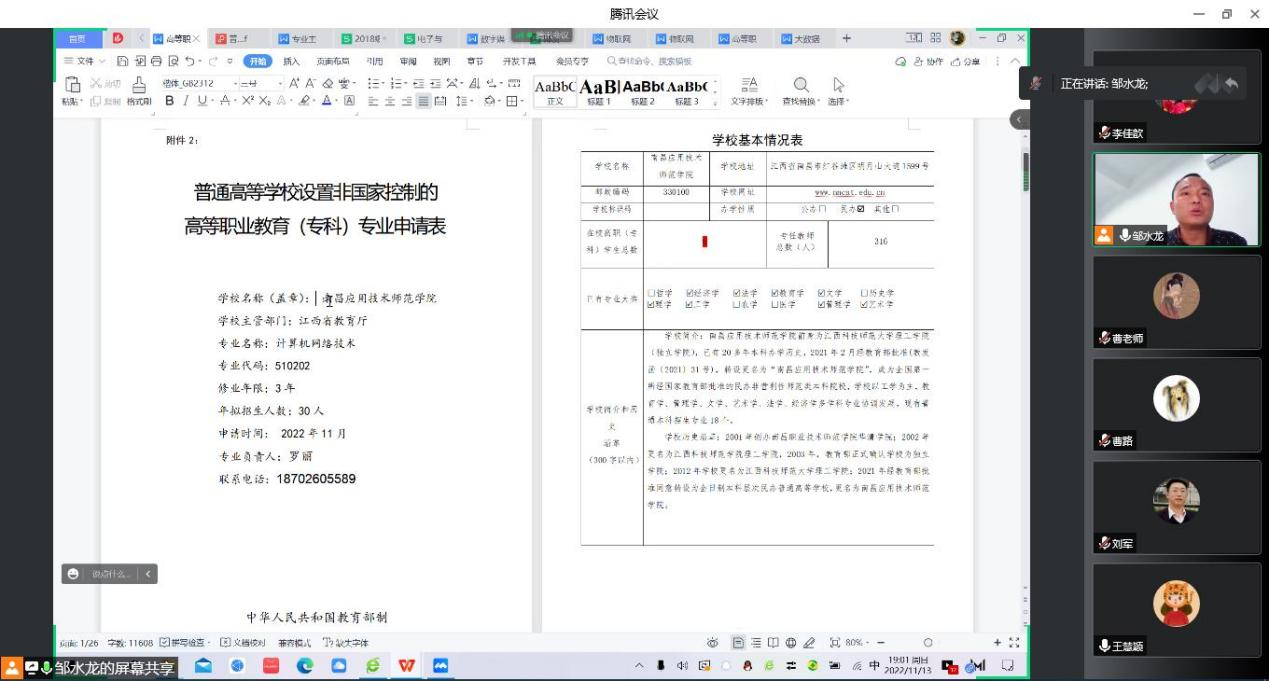Select 邹水龙's video thumbnail

coord(1174,199)
